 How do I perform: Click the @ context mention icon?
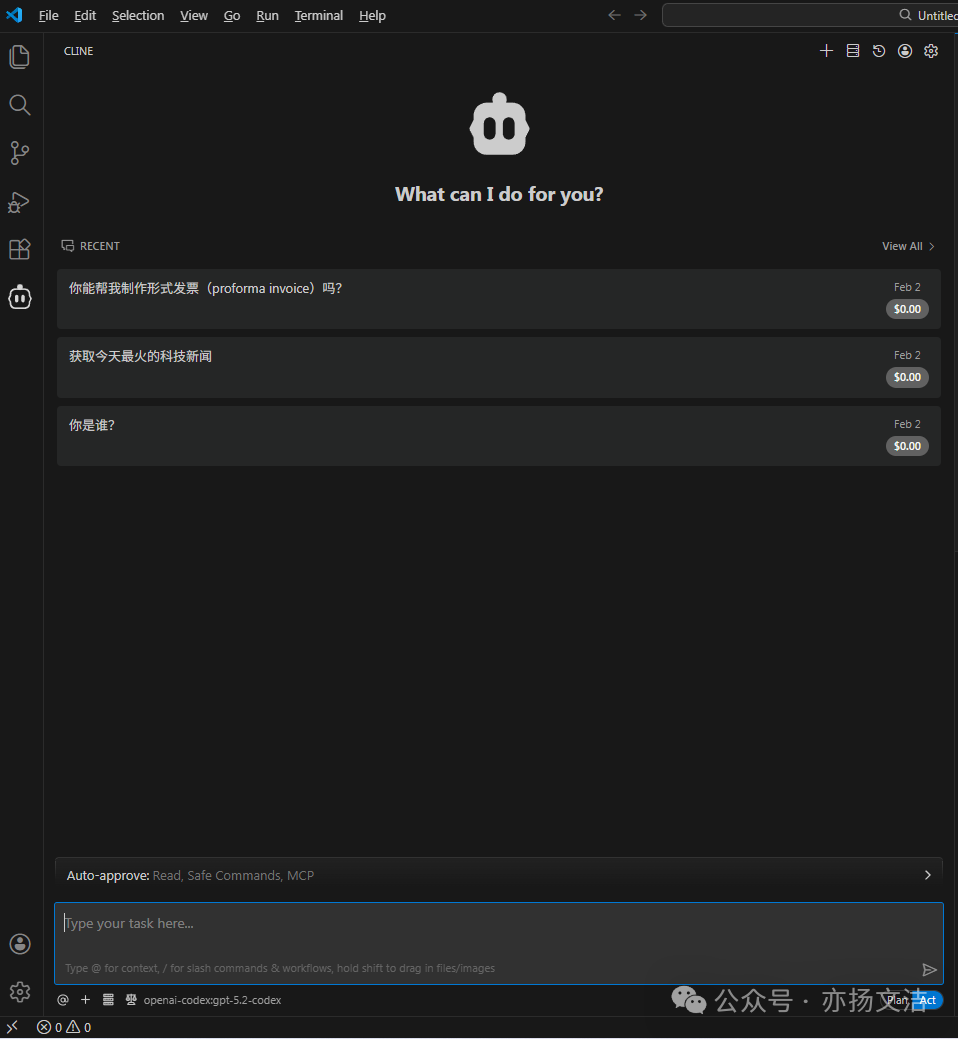coord(62,999)
